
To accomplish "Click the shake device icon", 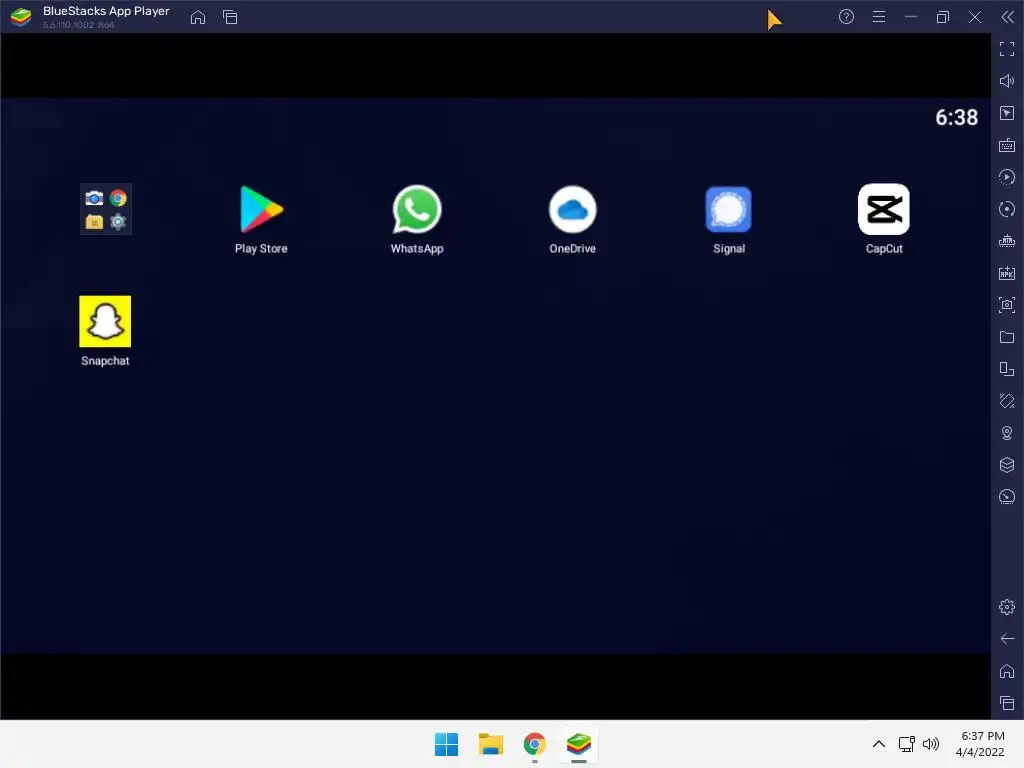I will [x=1006, y=401].
